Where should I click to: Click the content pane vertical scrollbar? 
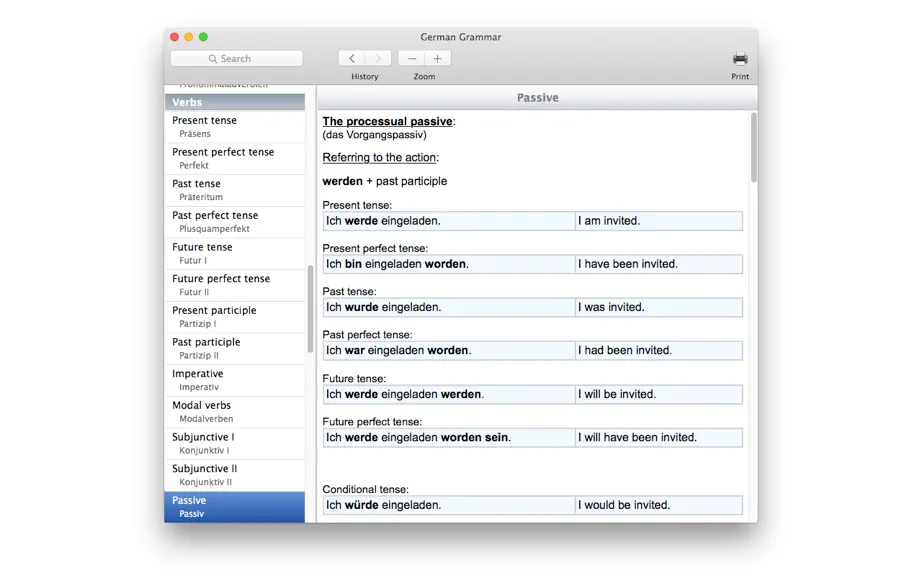click(x=753, y=148)
